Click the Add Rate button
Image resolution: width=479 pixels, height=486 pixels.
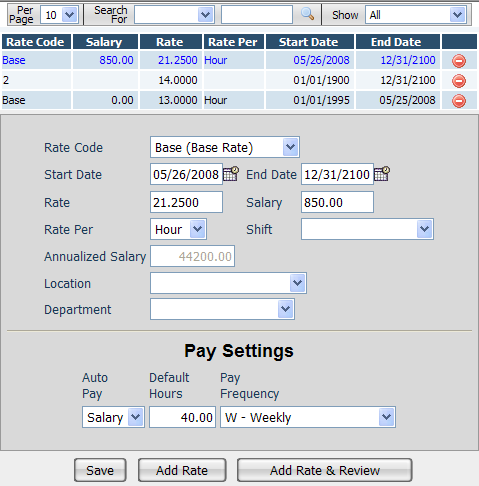click(182, 470)
